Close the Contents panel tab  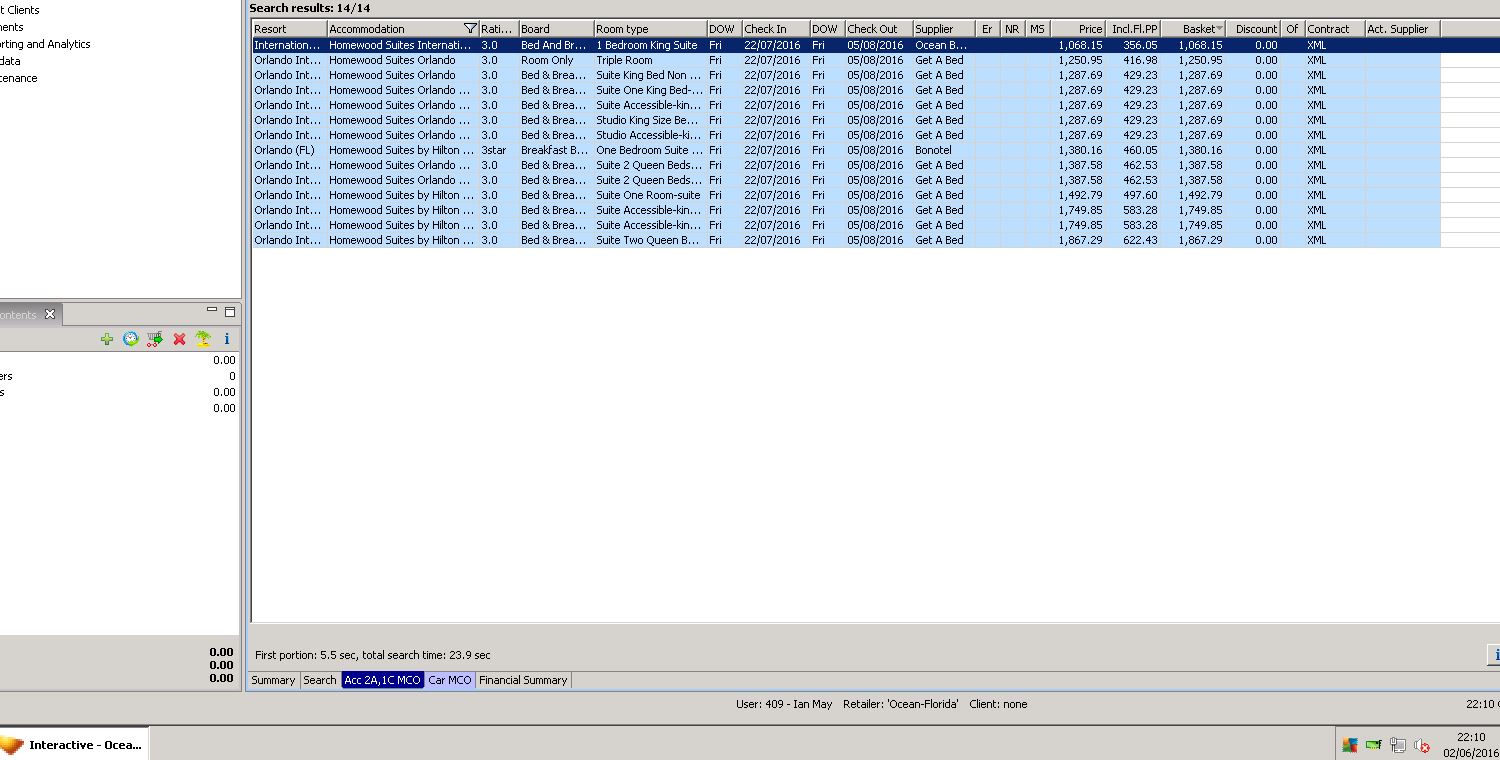click(x=50, y=314)
